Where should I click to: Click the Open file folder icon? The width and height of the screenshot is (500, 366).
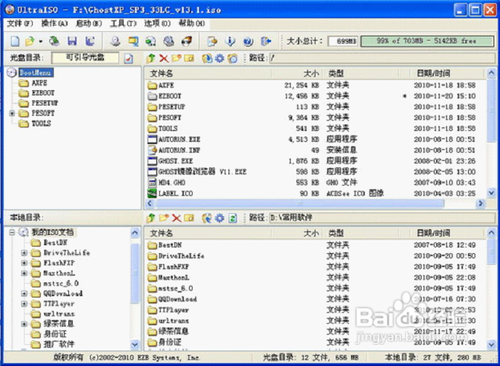click(x=30, y=41)
